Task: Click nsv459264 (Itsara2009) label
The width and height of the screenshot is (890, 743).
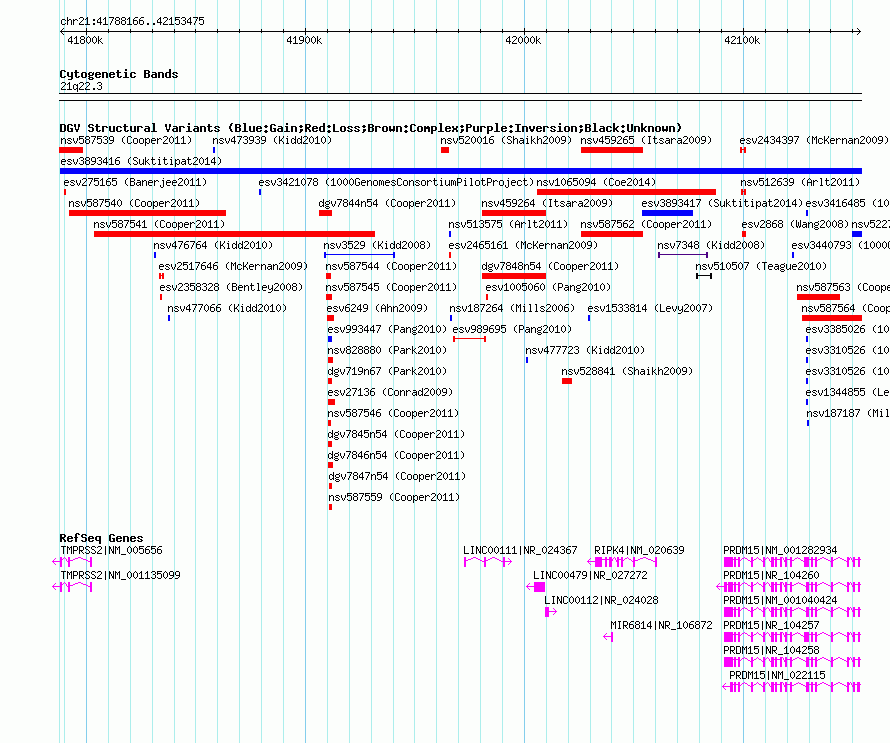Action: 547,203
